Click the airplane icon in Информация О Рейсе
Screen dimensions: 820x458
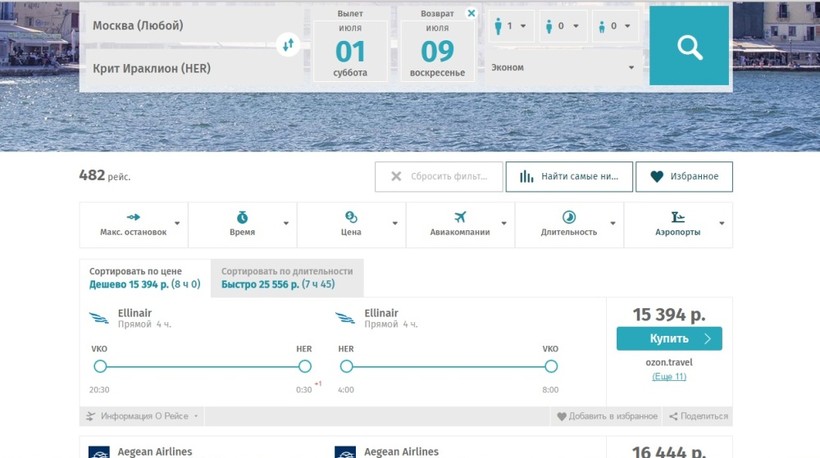point(90,416)
